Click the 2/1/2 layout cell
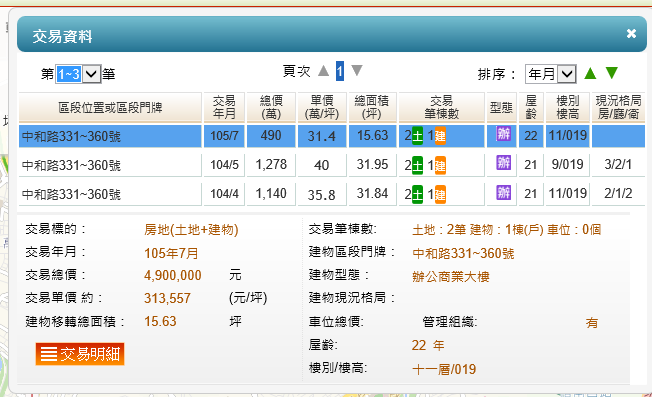 [618, 194]
